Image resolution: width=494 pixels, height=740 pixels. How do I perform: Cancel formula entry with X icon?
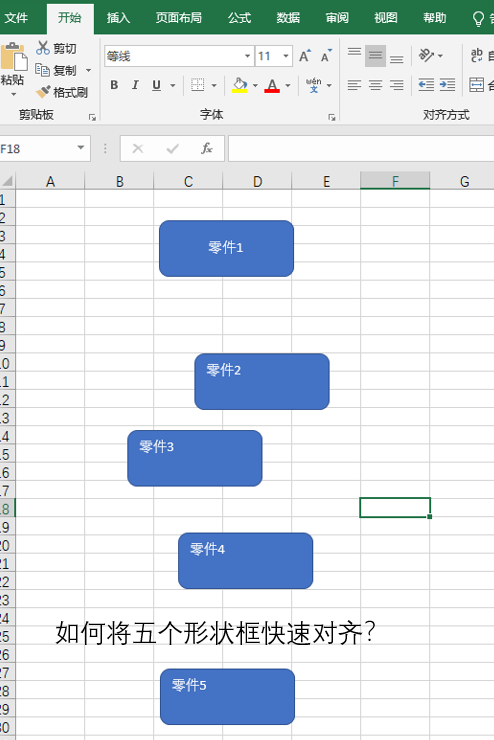tap(138, 149)
